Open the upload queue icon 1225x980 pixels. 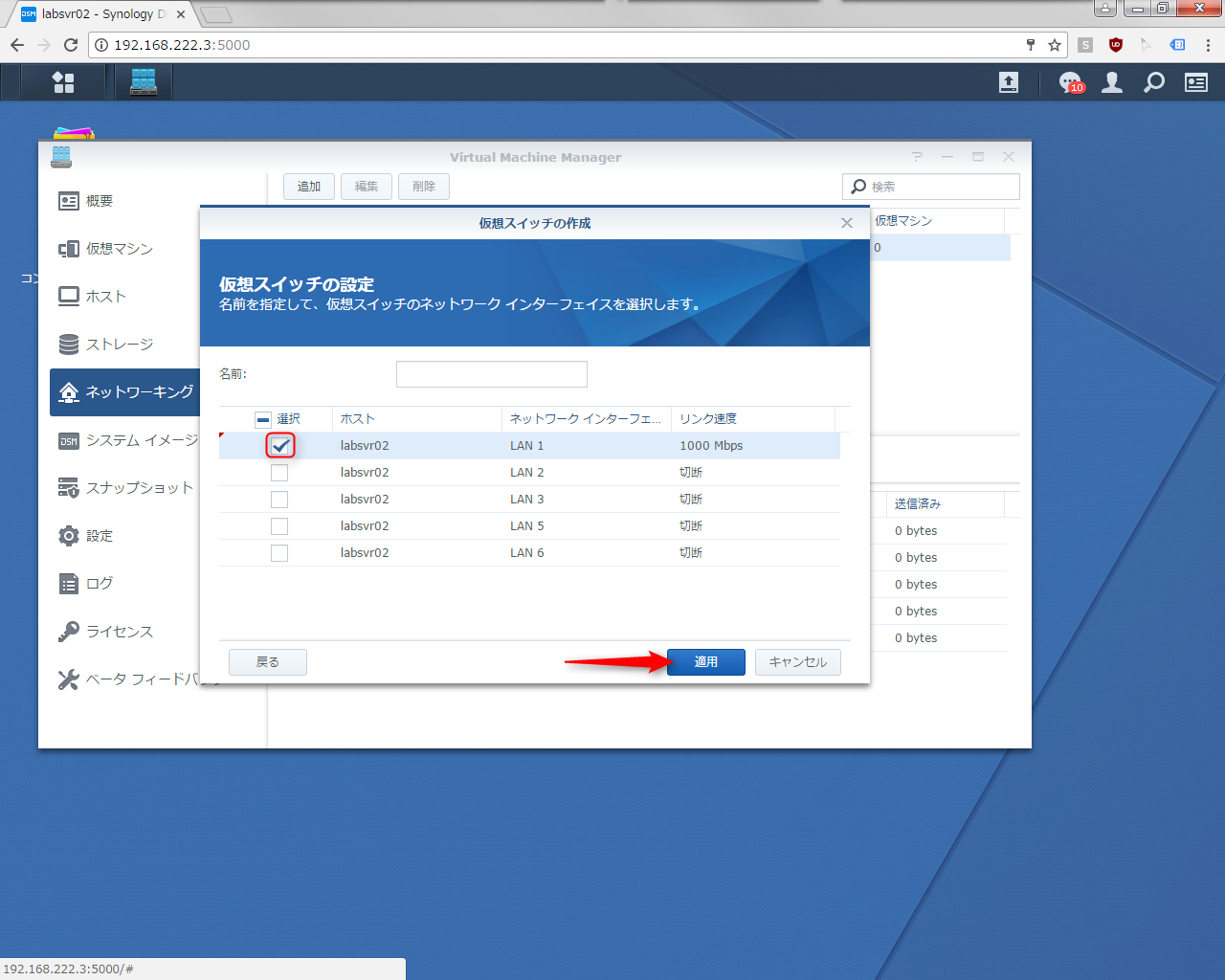(1009, 82)
